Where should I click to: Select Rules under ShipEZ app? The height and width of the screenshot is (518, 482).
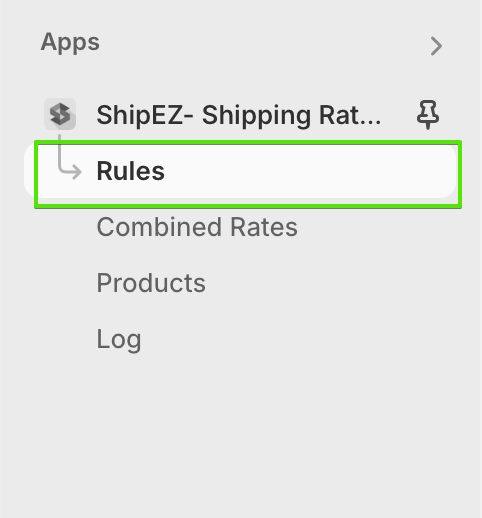(x=130, y=171)
